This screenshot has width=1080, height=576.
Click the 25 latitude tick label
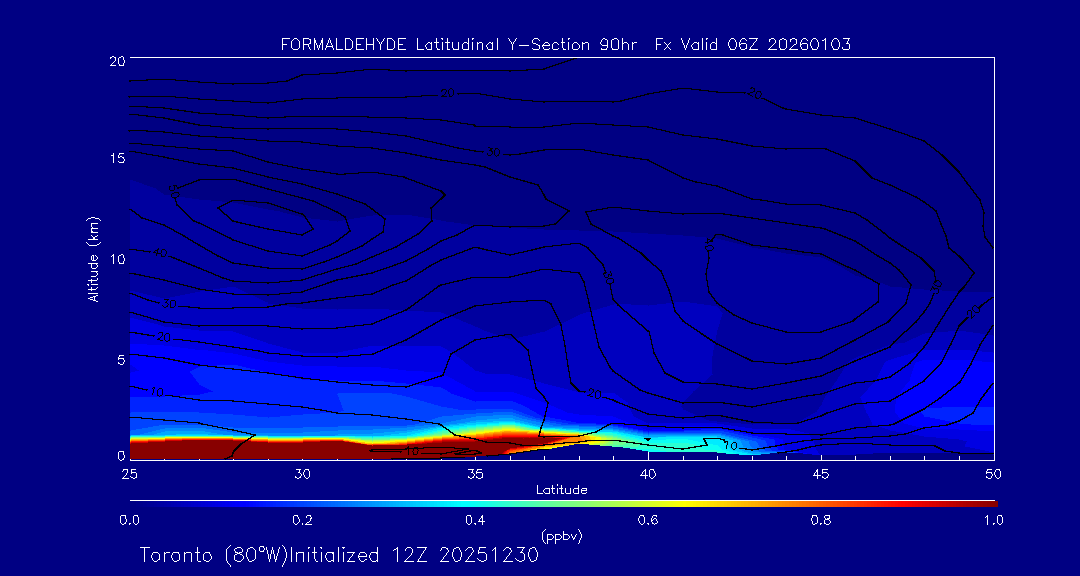[129, 472]
